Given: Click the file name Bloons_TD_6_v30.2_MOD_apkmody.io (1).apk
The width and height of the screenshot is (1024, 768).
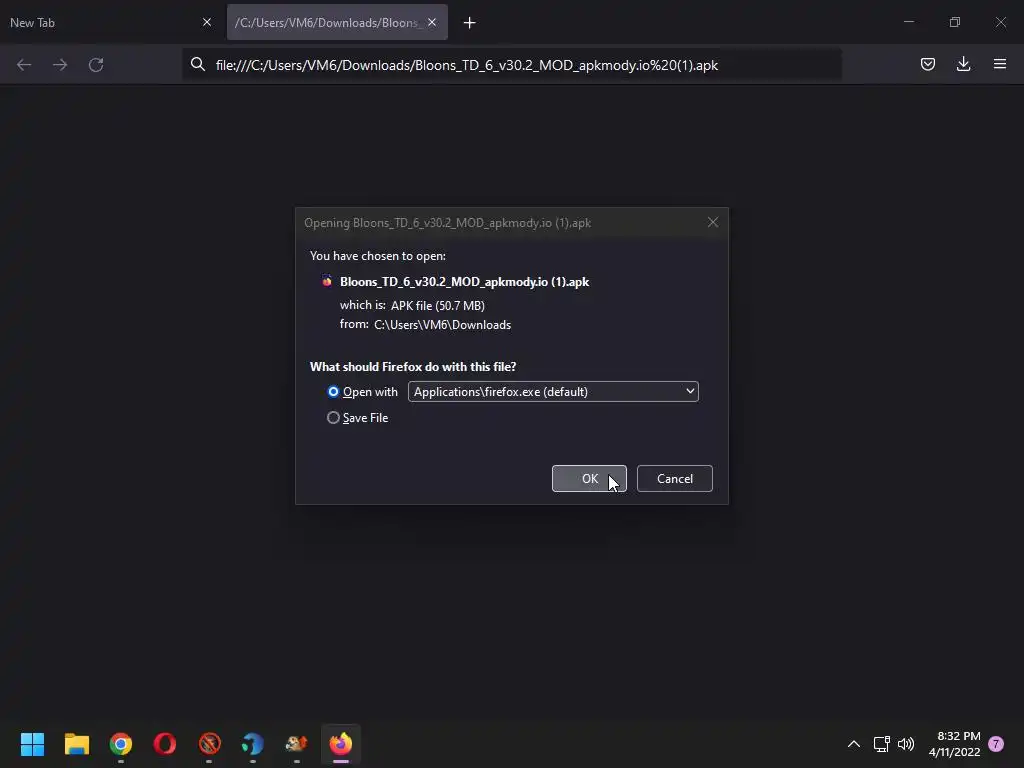Looking at the screenshot, I should pyautogui.click(x=464, y=282).
